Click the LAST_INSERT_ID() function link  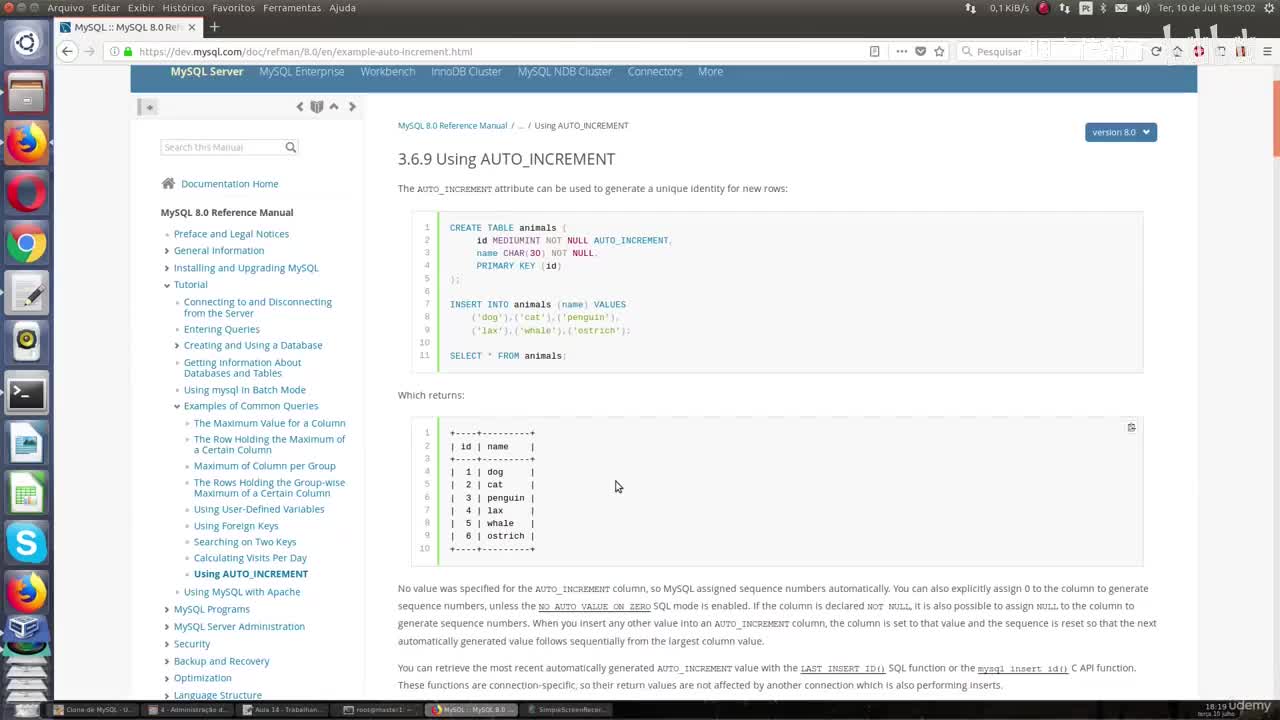coord(843,668)
